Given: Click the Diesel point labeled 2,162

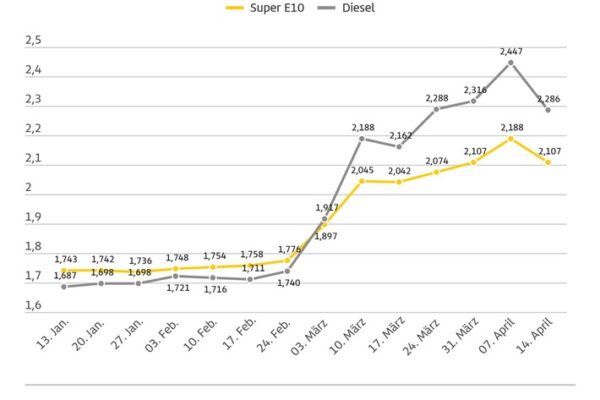Looking at the screenshot, I should [x=399, y=146].
